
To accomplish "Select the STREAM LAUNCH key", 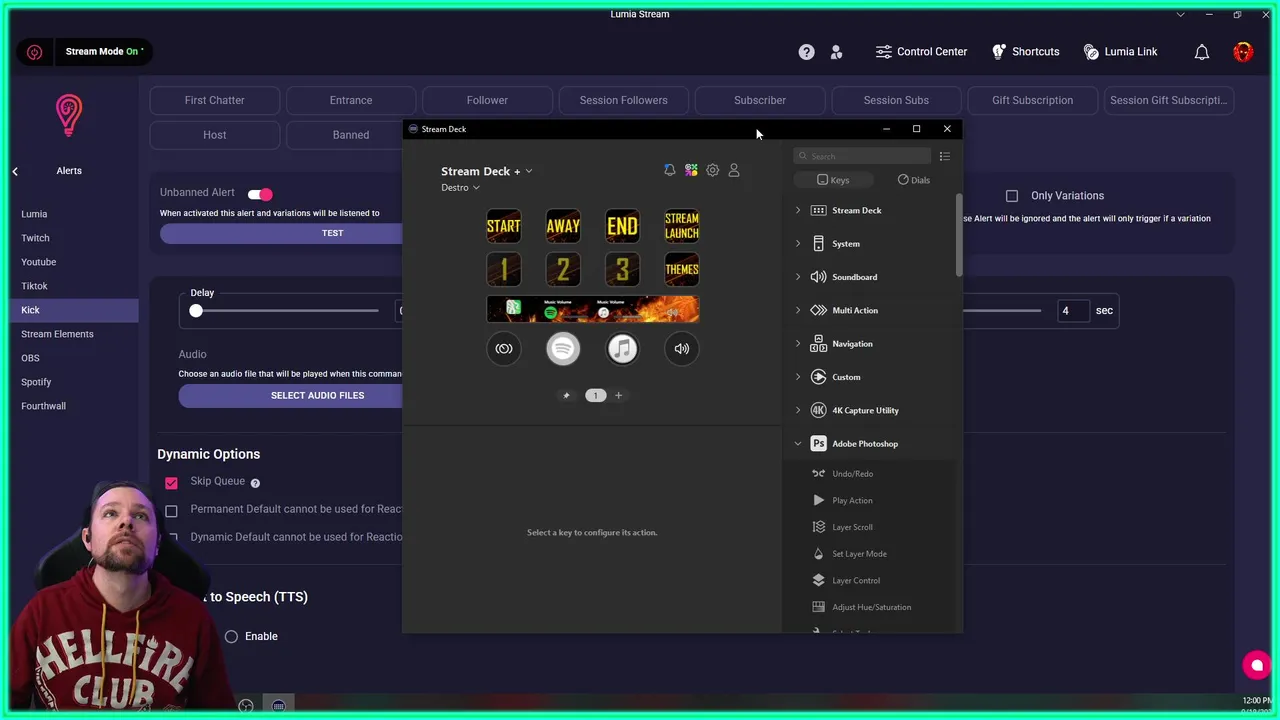I will tap(682, 226).
